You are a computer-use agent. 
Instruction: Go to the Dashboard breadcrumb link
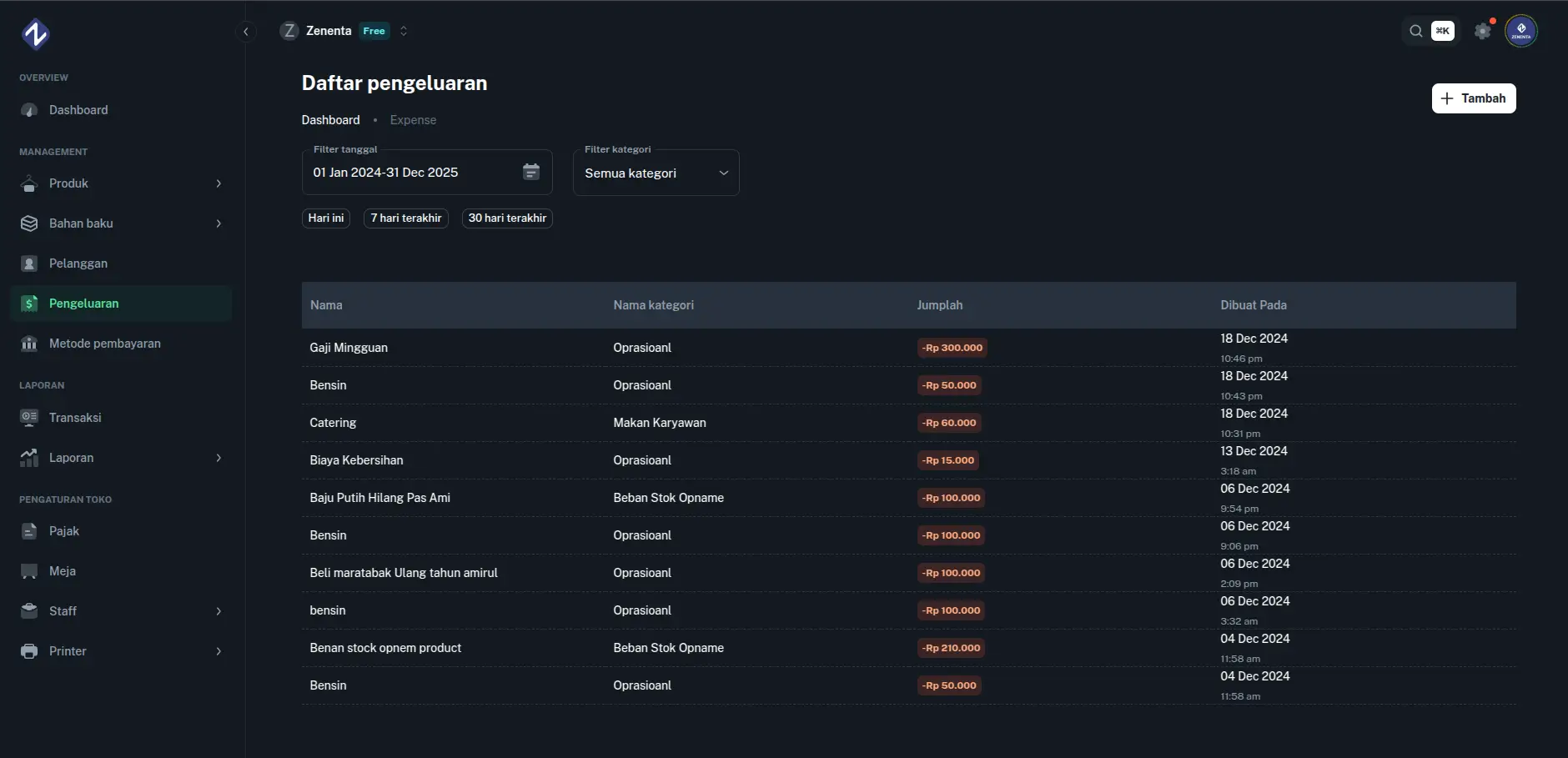(x=330, y=119)
